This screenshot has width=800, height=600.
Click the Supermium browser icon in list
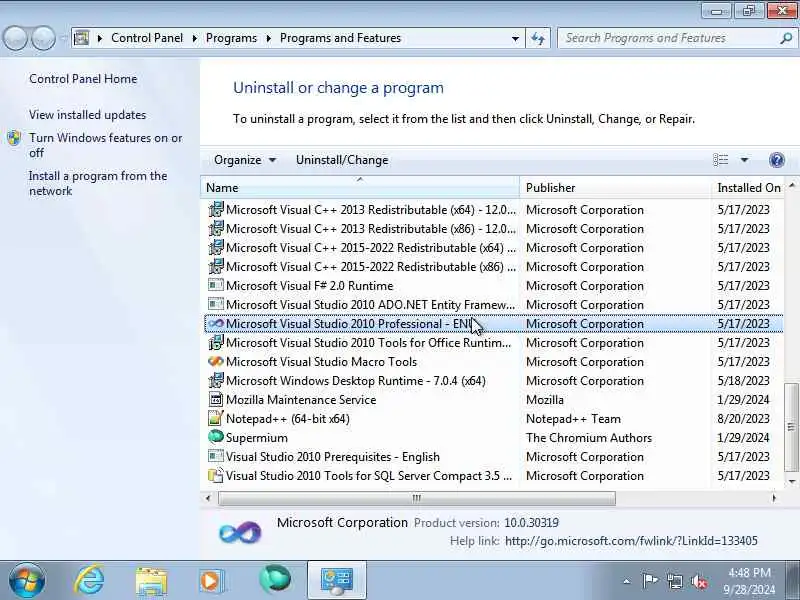coord(216,437)
